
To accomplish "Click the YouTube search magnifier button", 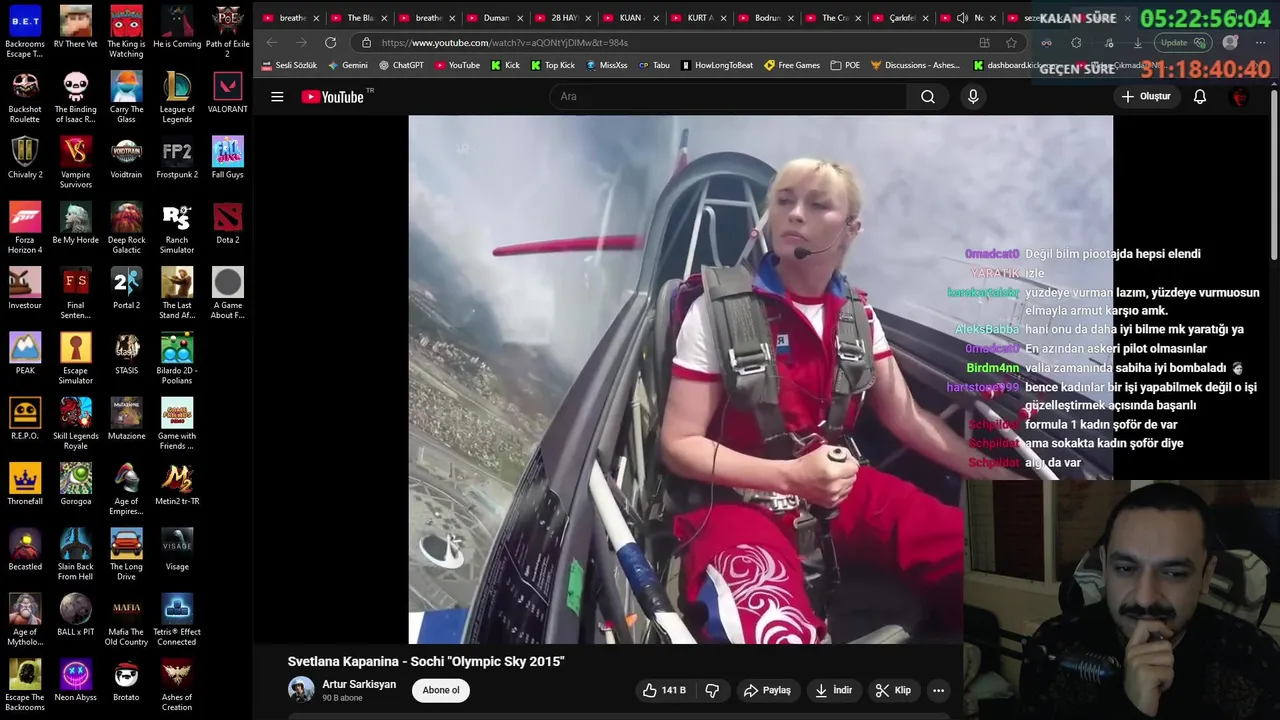I will [928, 97].
